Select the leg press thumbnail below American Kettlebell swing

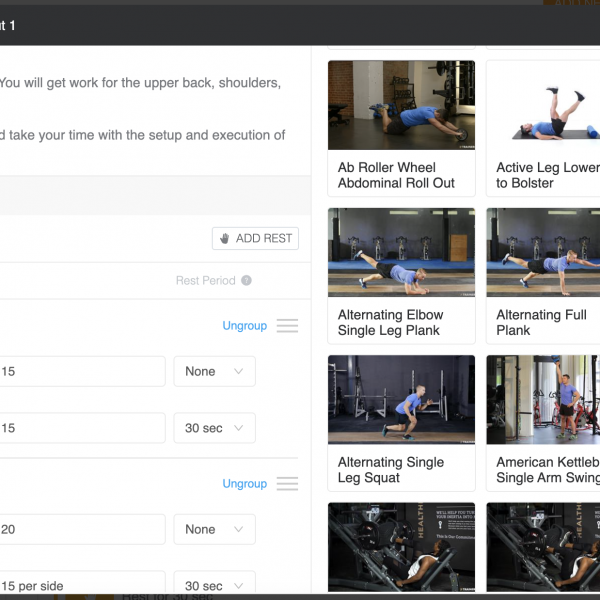point(543,547)
